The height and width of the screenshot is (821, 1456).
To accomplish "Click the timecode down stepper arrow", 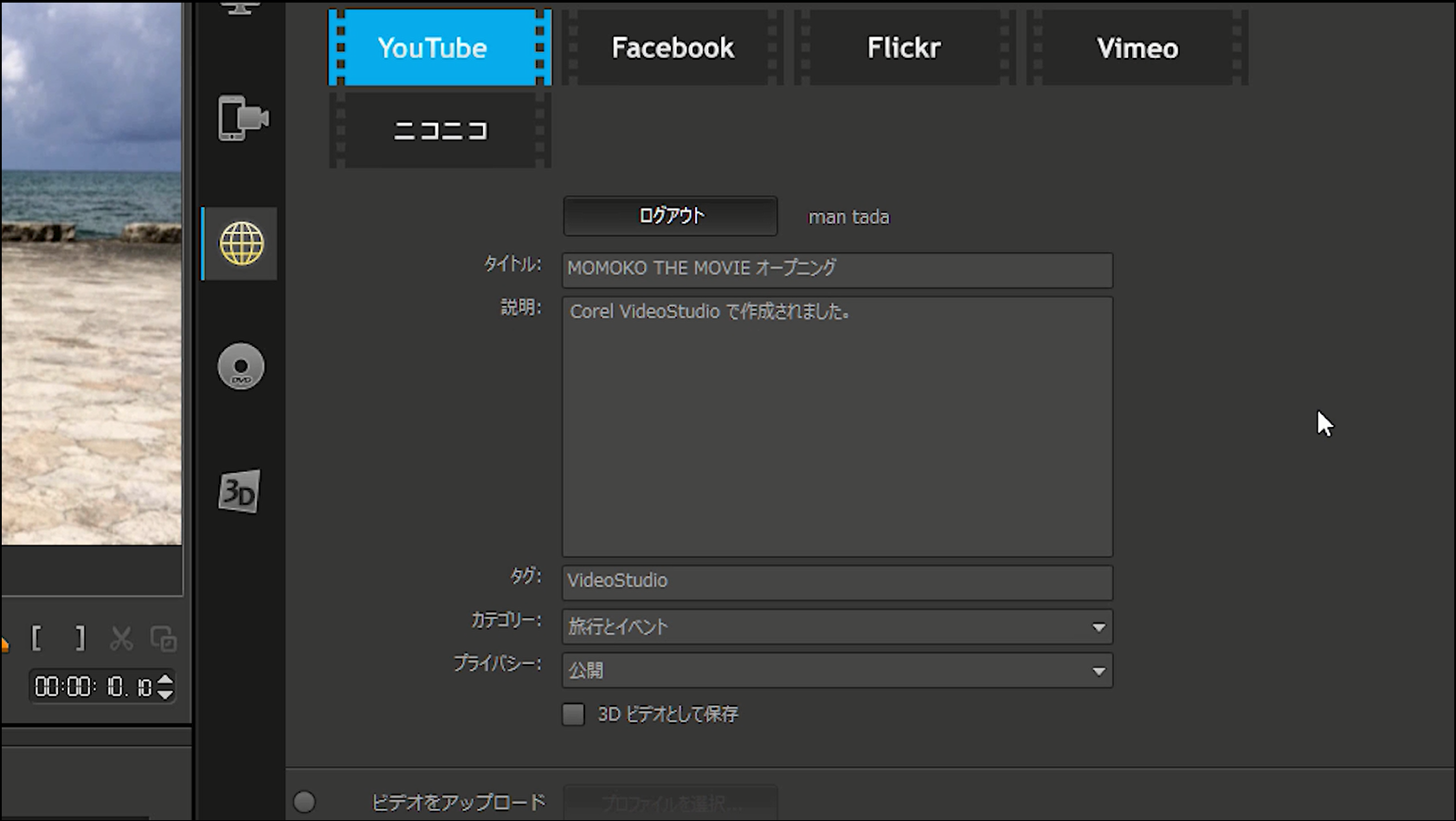I will coord(164,694).
